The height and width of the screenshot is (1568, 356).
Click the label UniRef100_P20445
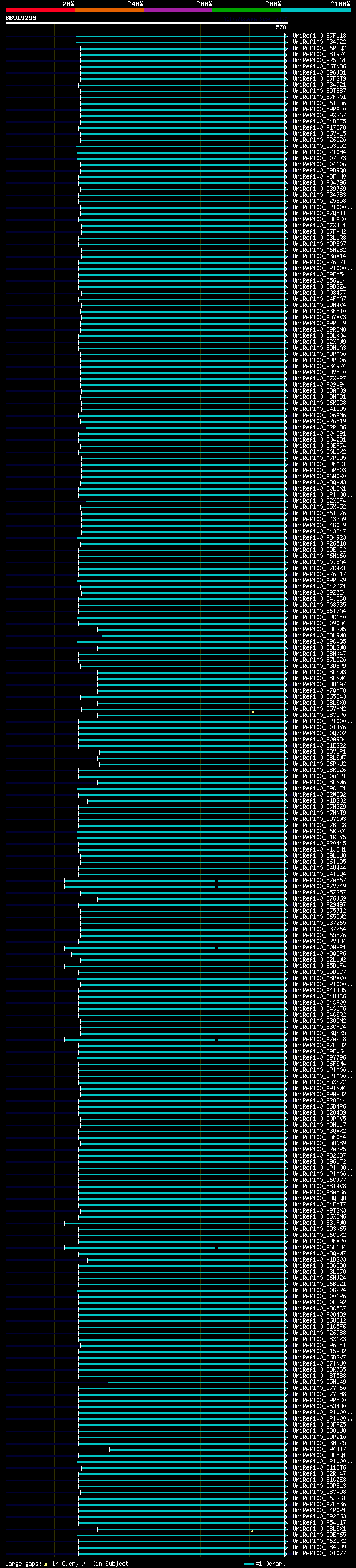[x=319, y=844]
